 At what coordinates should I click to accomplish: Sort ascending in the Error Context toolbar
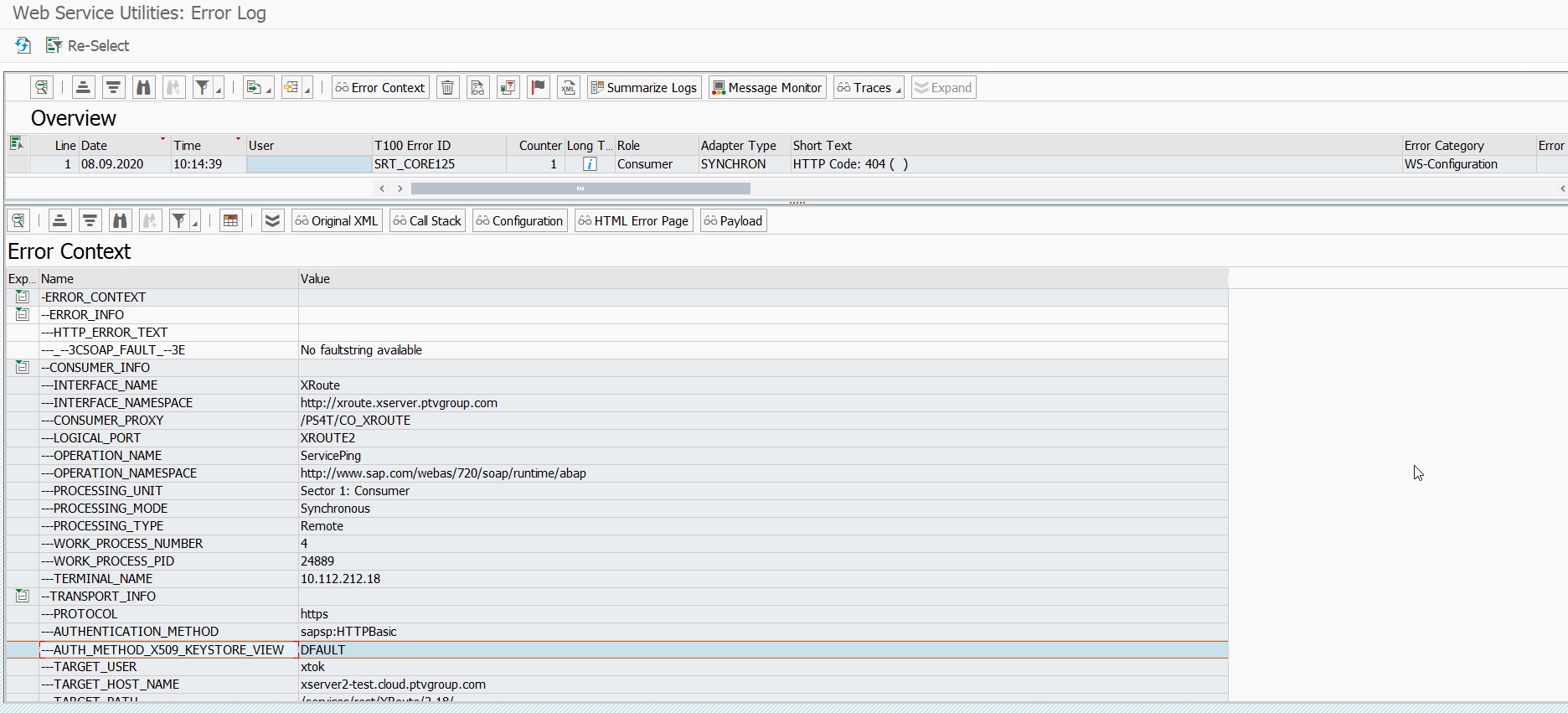coord(59,221)
